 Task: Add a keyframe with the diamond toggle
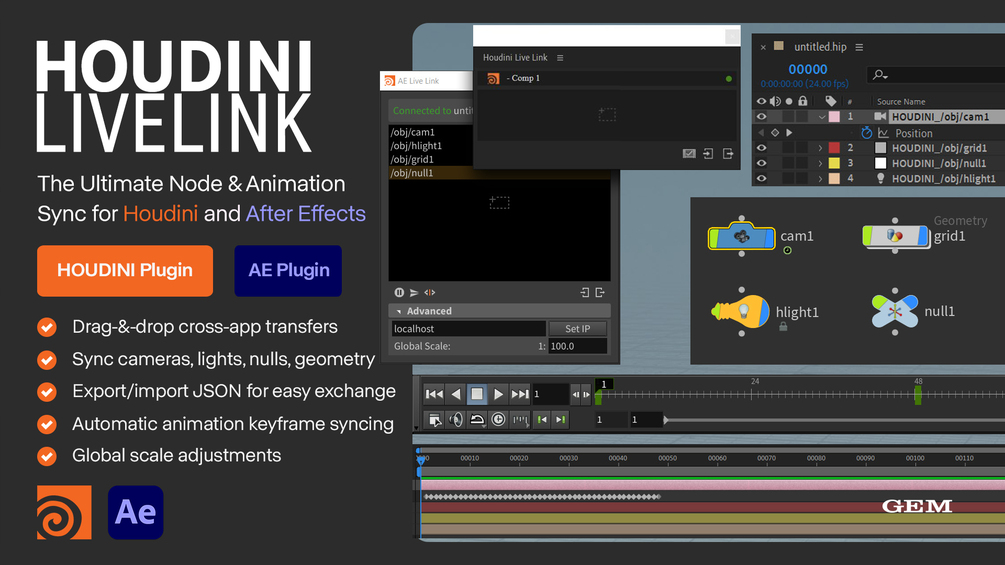pyautogui.click(x=775, y=133)
